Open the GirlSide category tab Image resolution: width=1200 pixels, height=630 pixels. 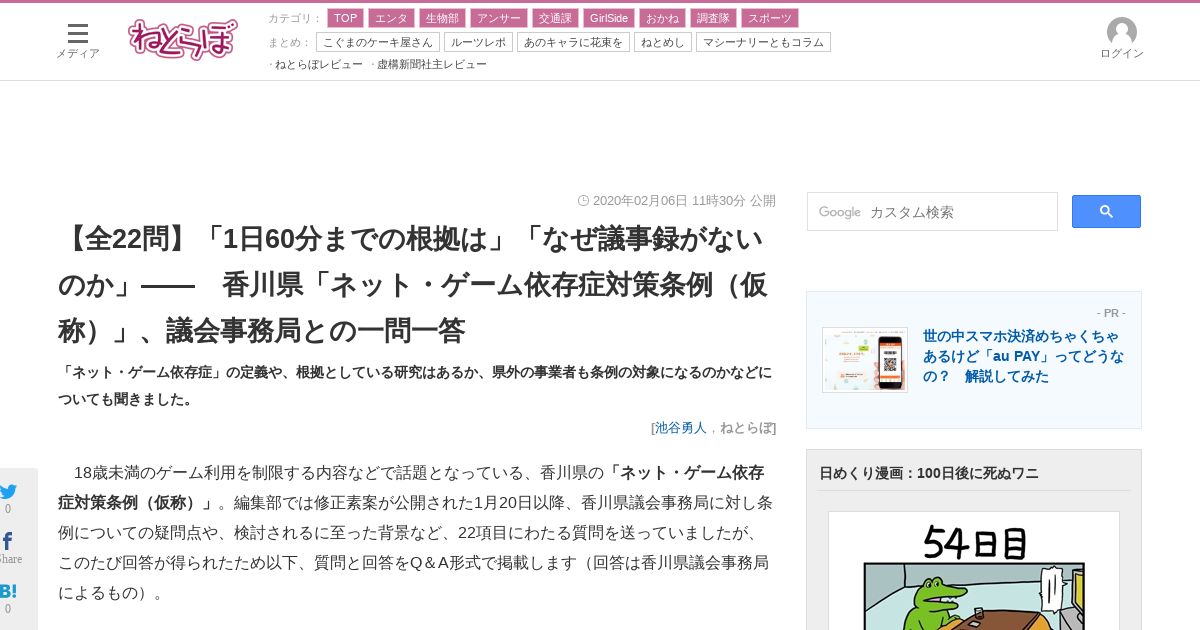click(608, 18)
